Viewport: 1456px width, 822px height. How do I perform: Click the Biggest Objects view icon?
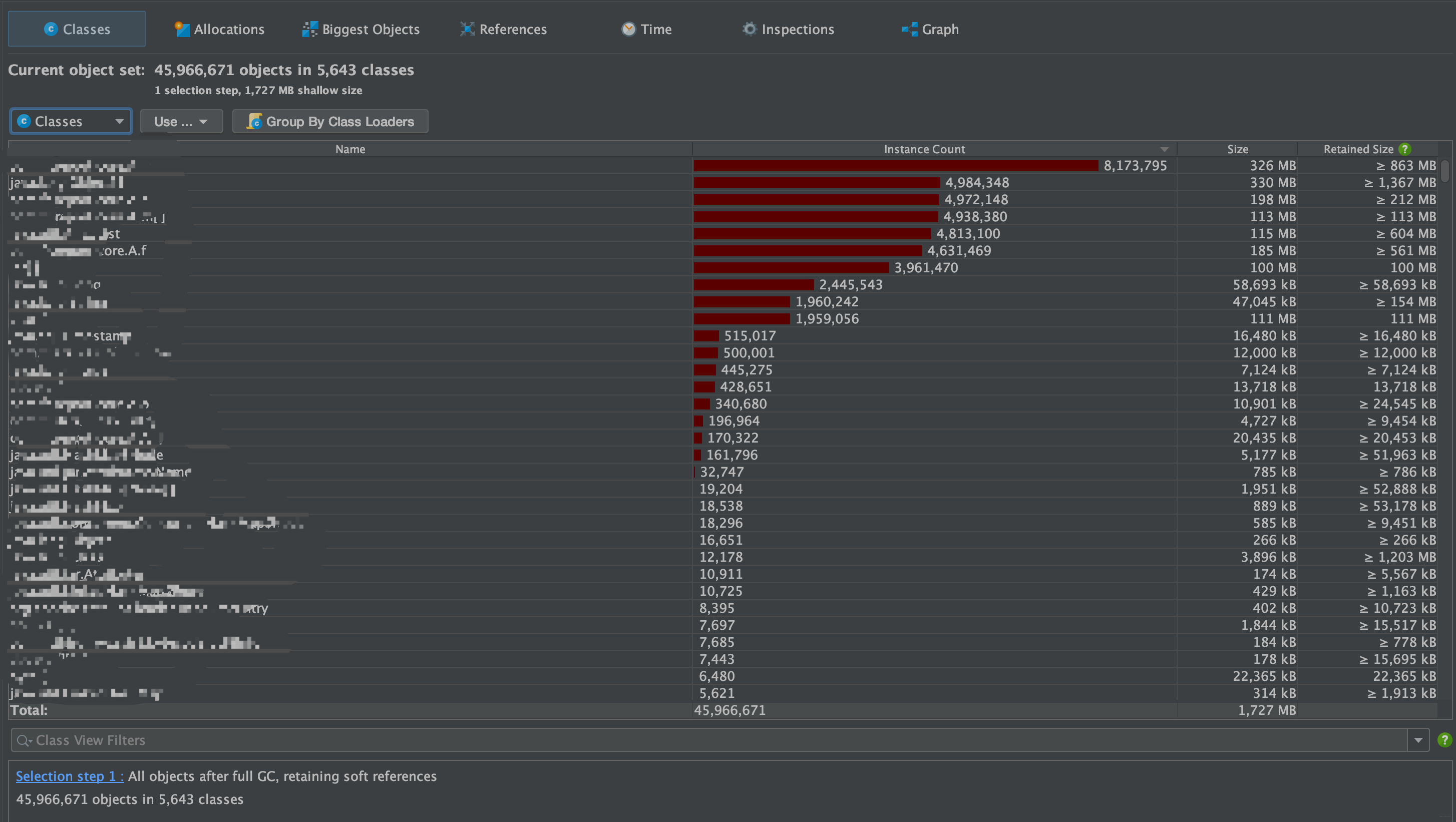pyautogui.click(x=310, y=29)
